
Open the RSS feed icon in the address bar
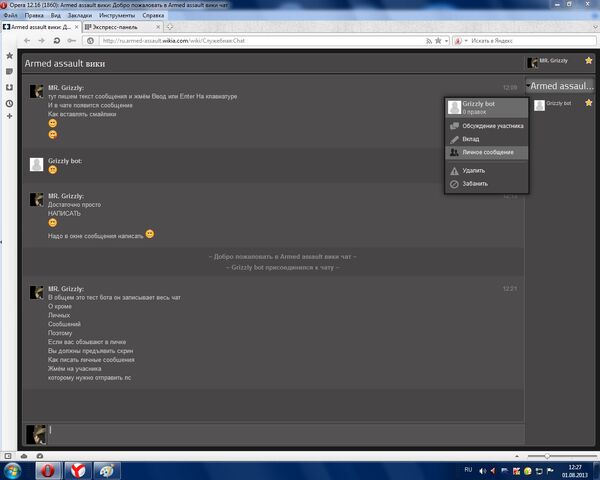(429, 41)
